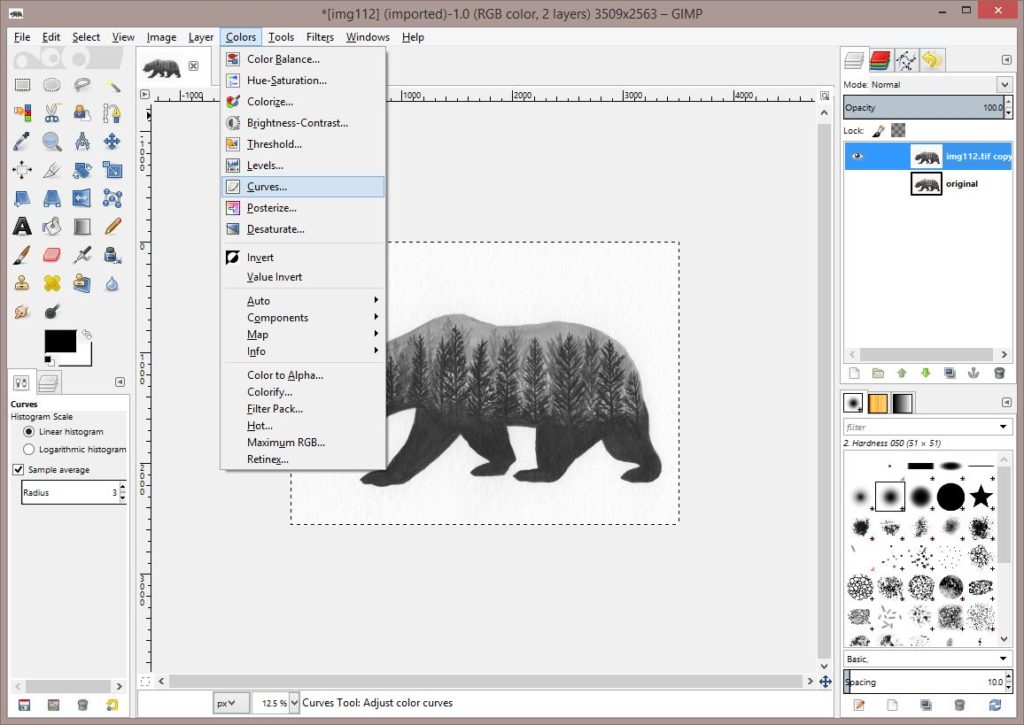Activate the Measure compass tool
The width and height of the screenshot is (1024, 725).
pyautogui.click(x=82, y=141)
